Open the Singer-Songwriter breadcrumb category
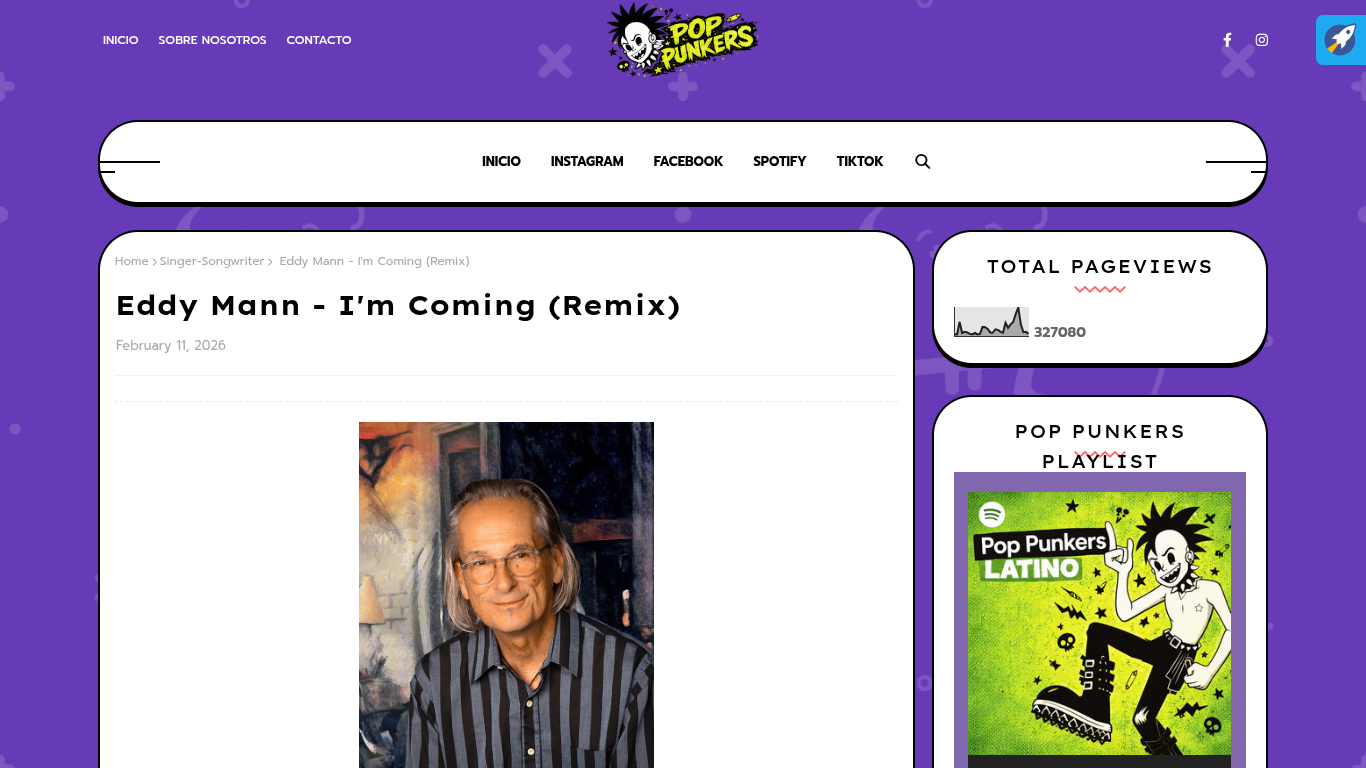1366x768 pixels. pos(212,261)
